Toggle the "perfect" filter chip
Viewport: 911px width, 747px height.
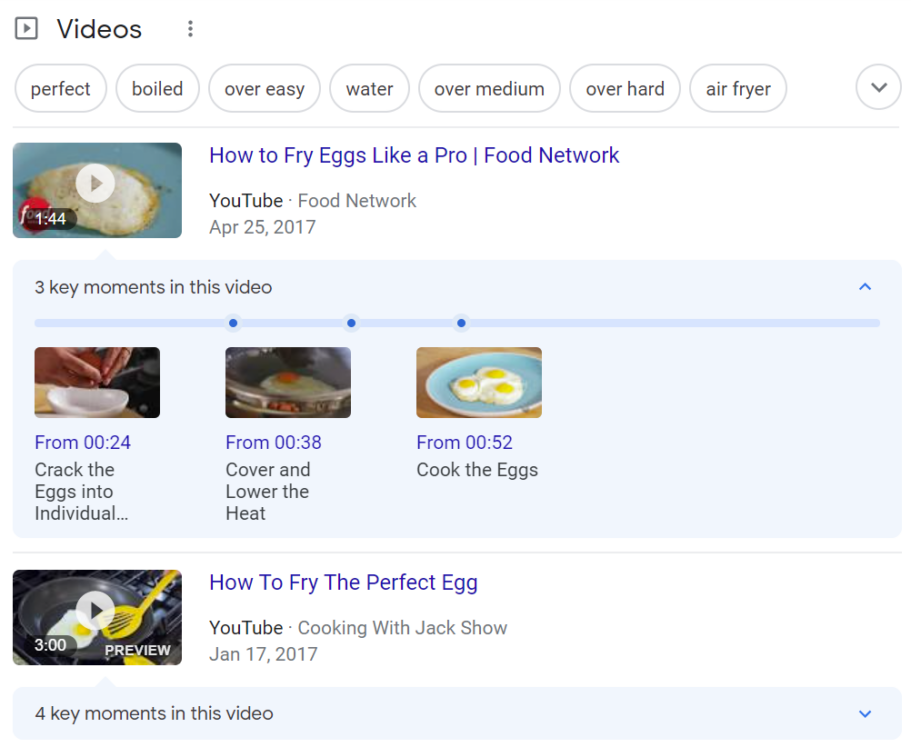point(60,88)
